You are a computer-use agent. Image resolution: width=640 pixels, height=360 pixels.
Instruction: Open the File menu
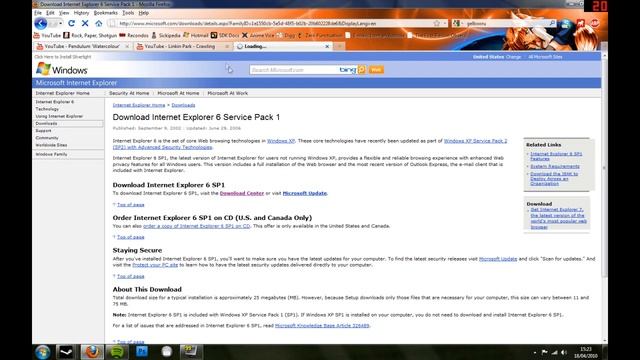38,13
